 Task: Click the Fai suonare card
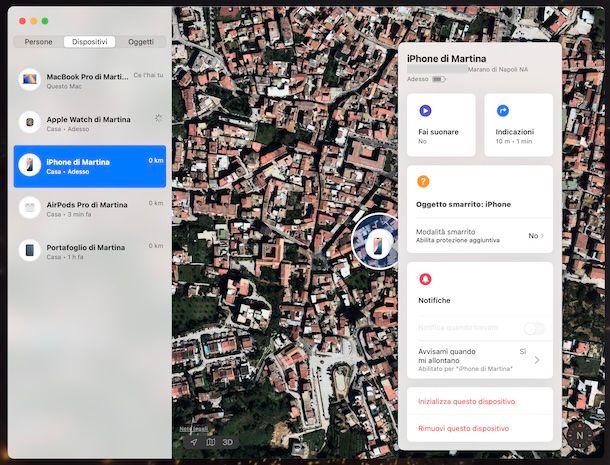(441, 125)
